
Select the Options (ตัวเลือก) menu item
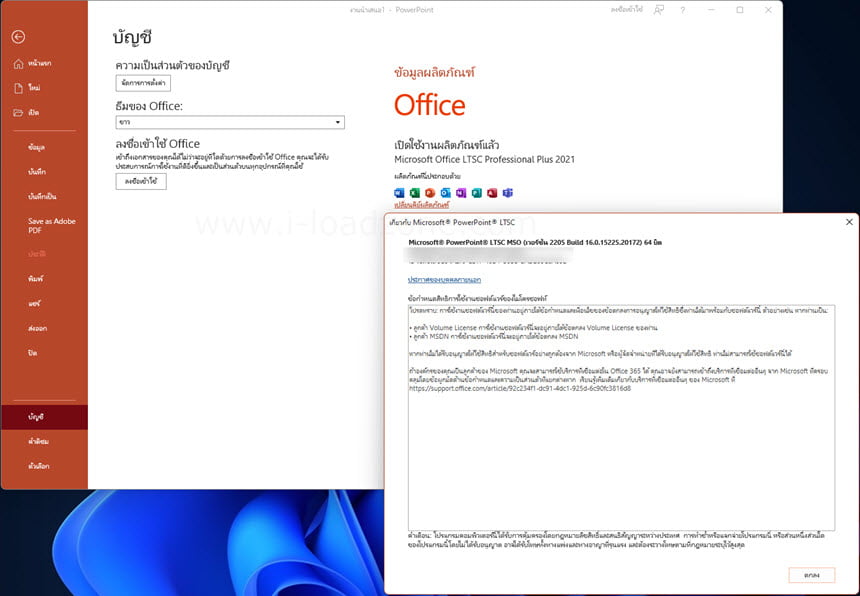click(38, 466)
